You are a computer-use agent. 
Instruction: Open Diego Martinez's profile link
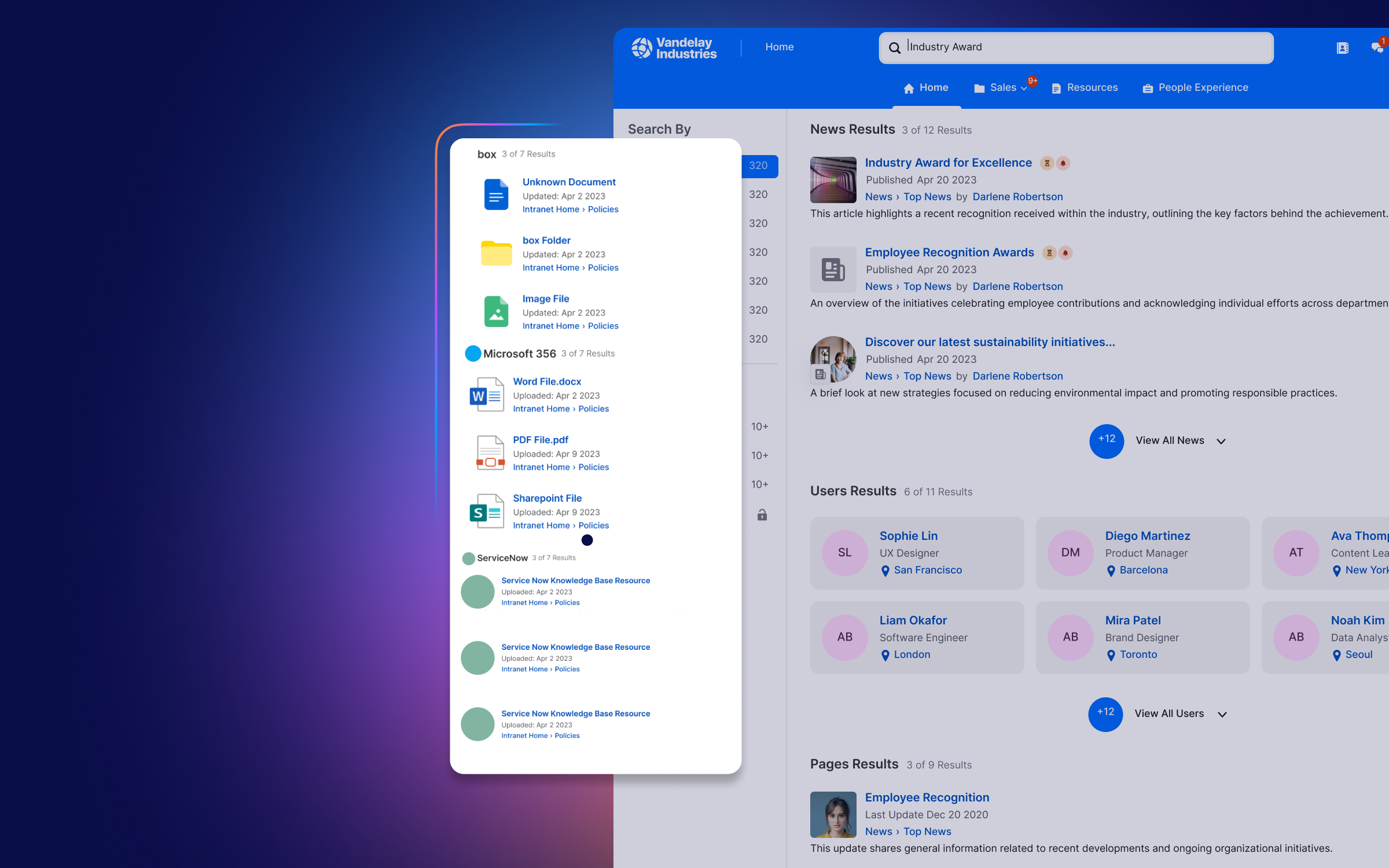pos(1148,536)
